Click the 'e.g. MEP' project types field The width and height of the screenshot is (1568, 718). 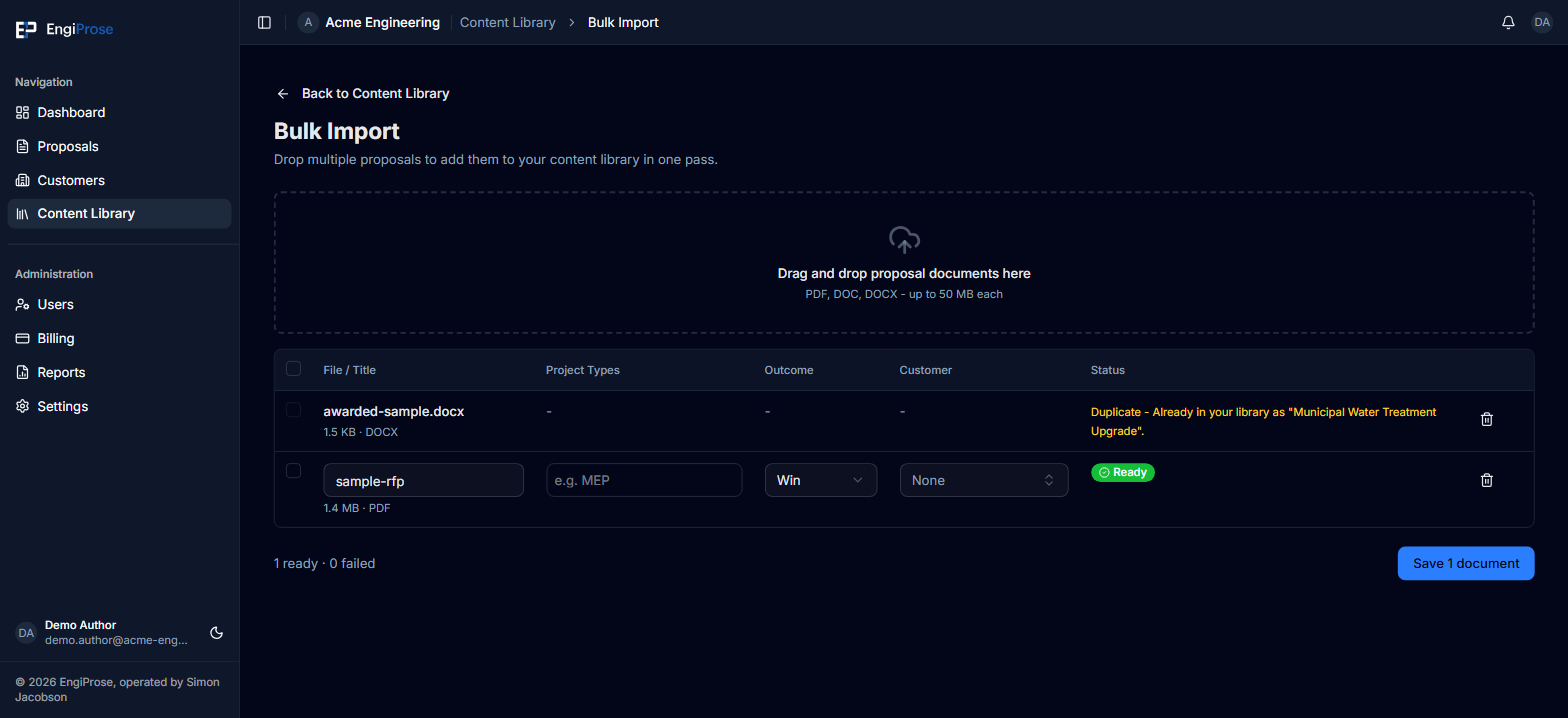click(x=644, y=480)
